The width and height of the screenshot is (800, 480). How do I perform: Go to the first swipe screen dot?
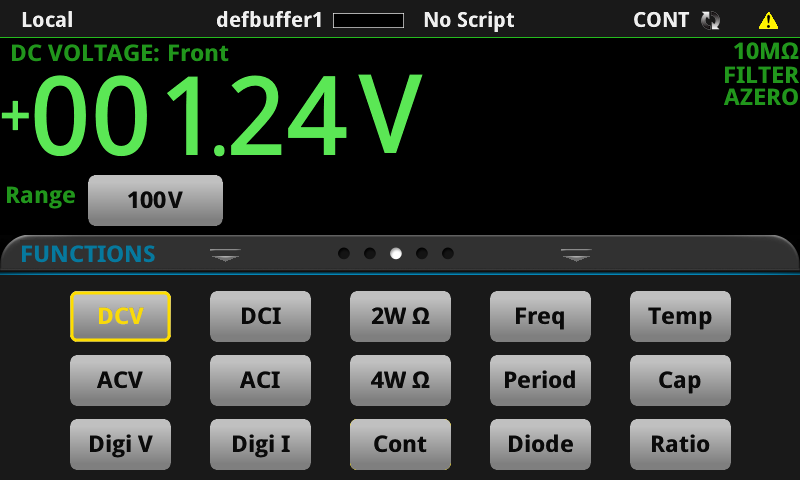pyautogui.click(x=344, y=254)
